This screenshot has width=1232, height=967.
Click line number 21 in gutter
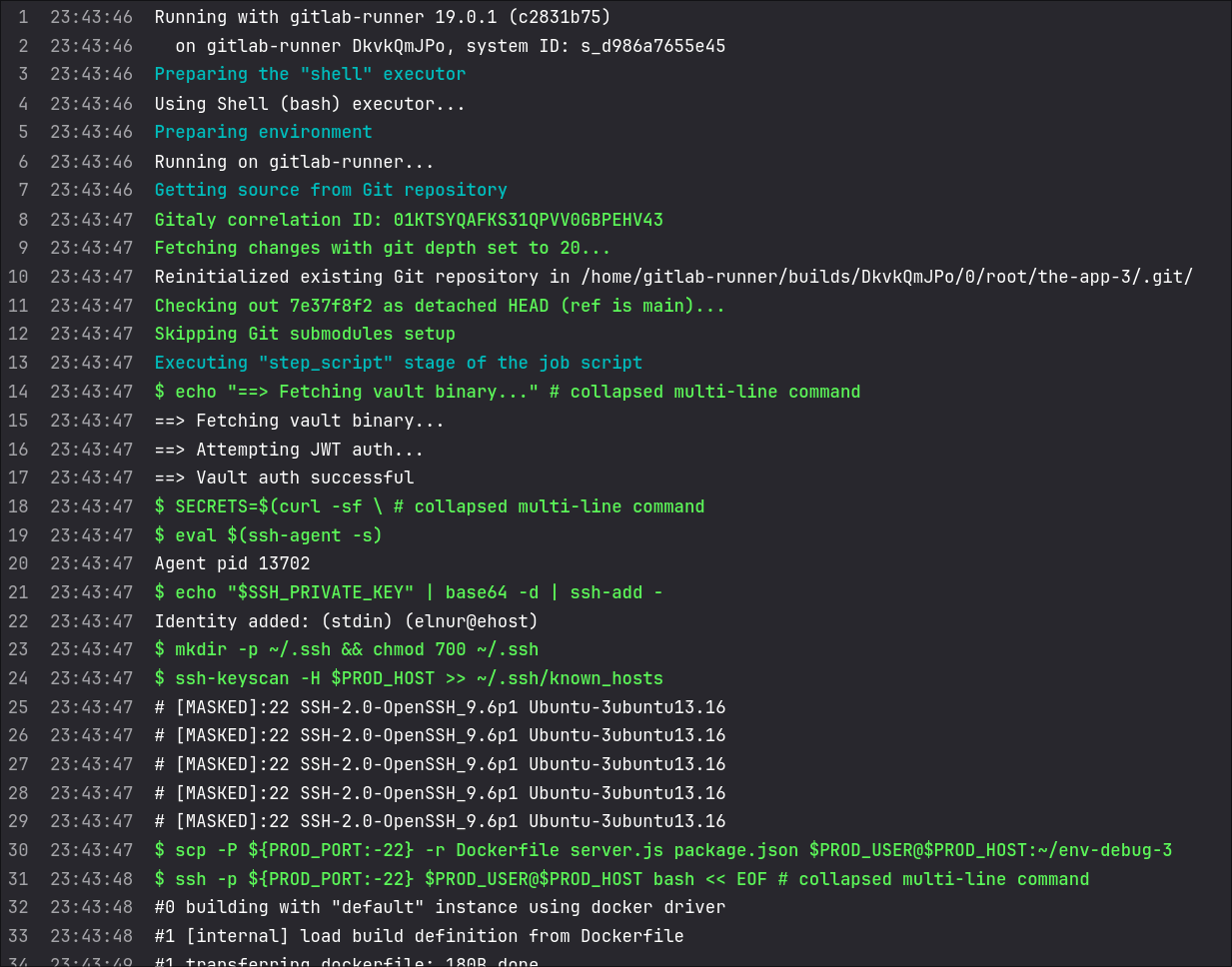[18, 592]
